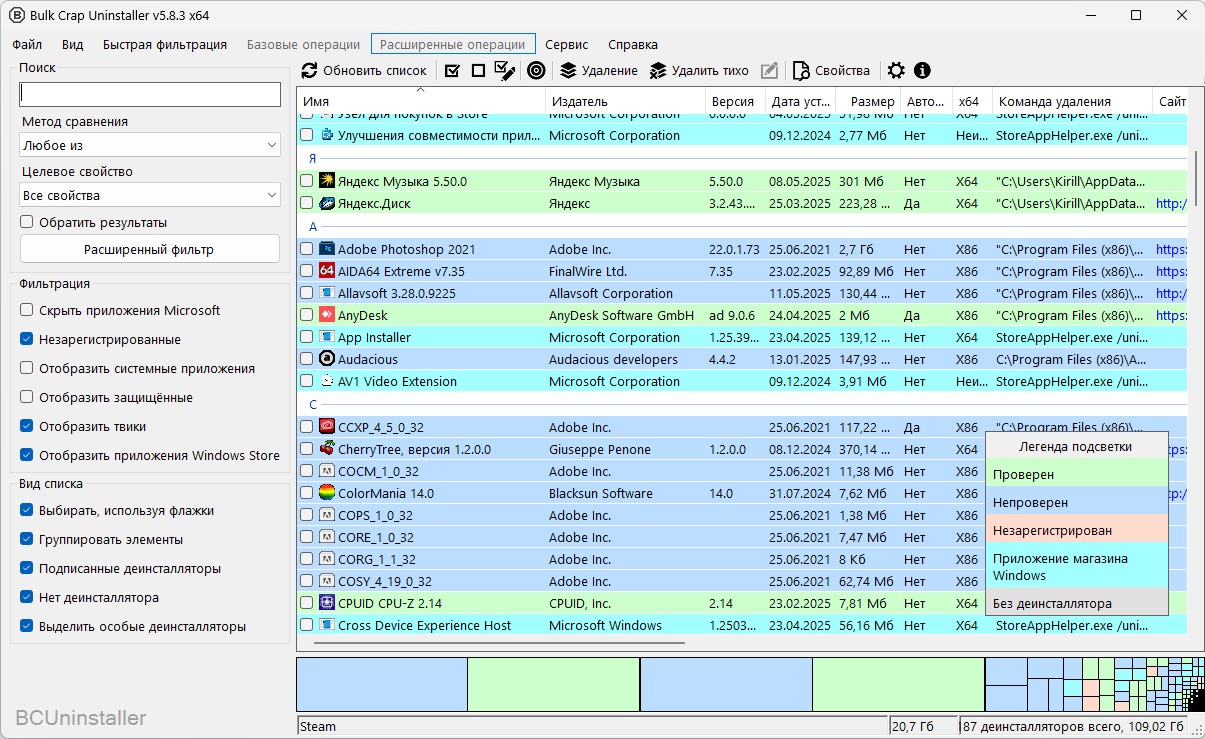1205x739 pixels.
Task: Focus the Поиск search input field
Action: [x=150, y=94]
